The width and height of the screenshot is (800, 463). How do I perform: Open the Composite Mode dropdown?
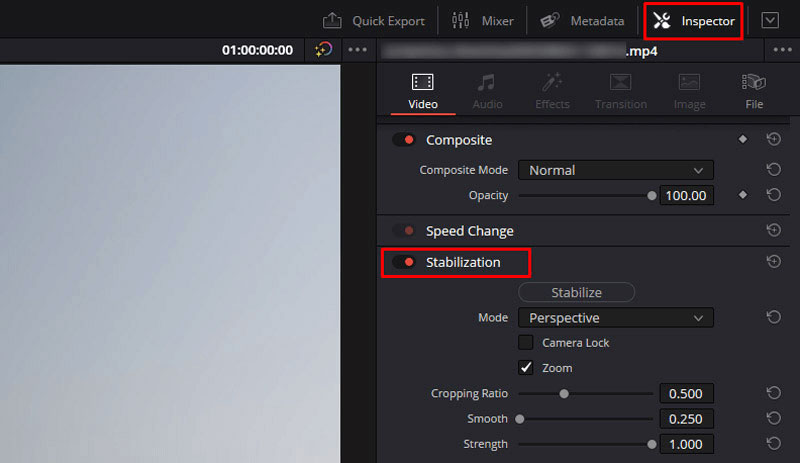click(615, 170)
